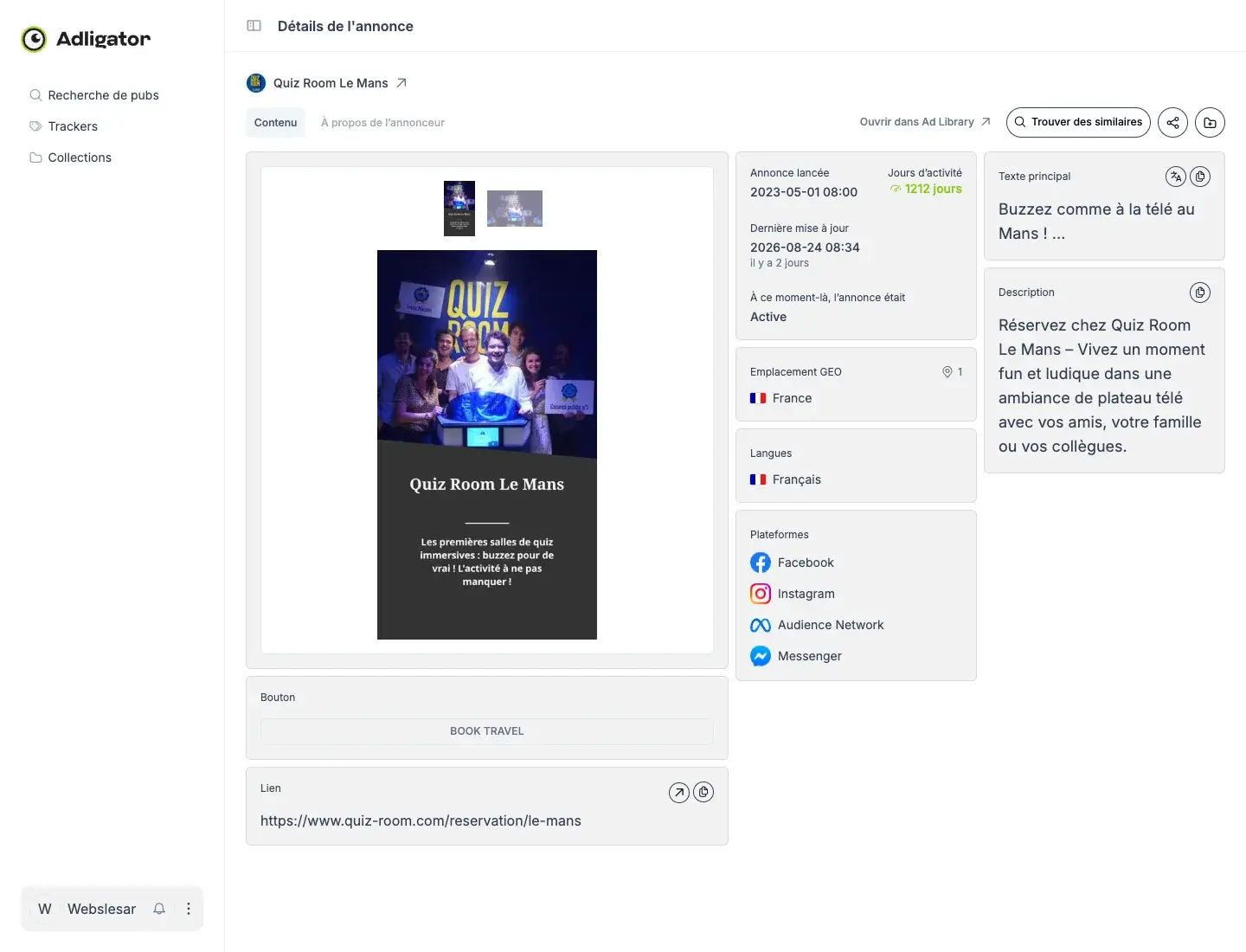1246x952 pixels.
Task: Select the second landscape ad thumbnail
Action: coord(515,209)
